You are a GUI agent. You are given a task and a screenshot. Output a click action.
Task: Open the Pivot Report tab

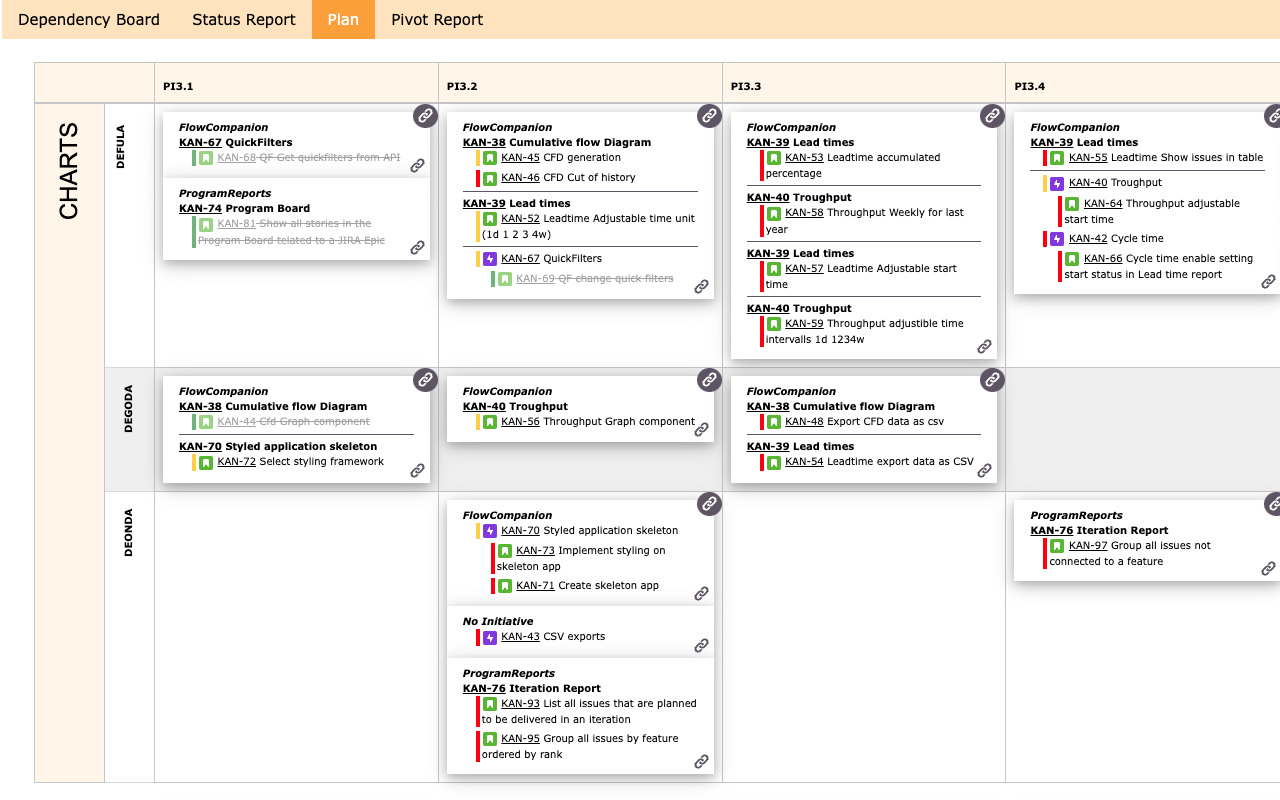pos(435,19)
